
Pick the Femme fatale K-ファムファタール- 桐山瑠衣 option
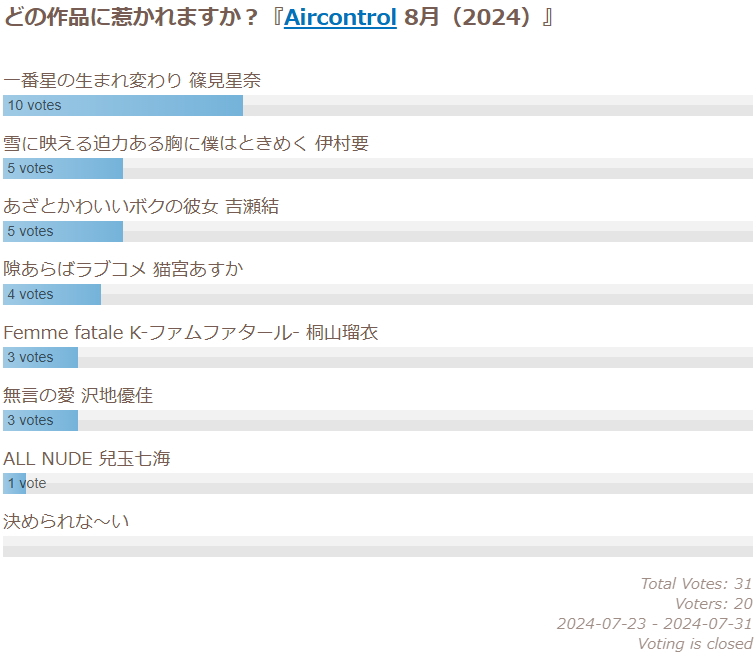pyautogui.click(x=191, y=333)
